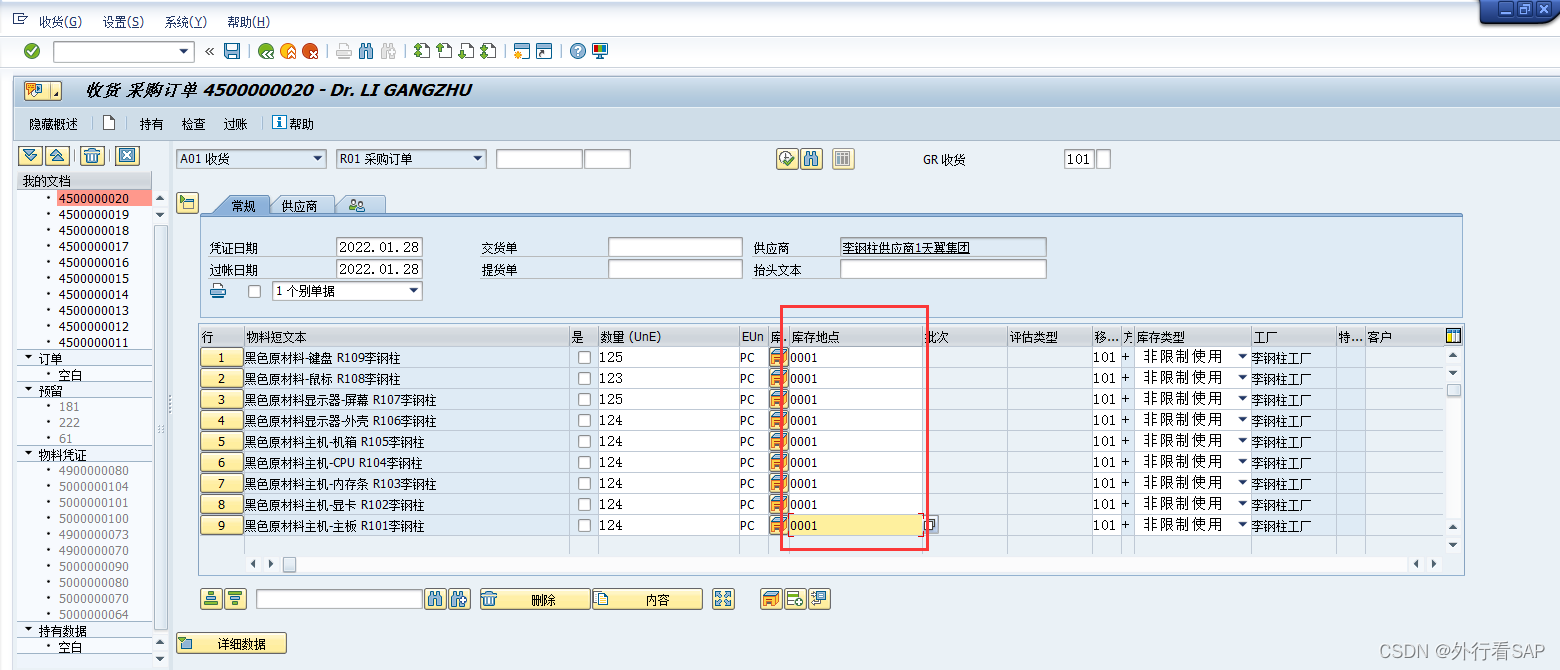Click the execute clock icon beside order field
1560x670 pixels.
(x=787, y=159)
